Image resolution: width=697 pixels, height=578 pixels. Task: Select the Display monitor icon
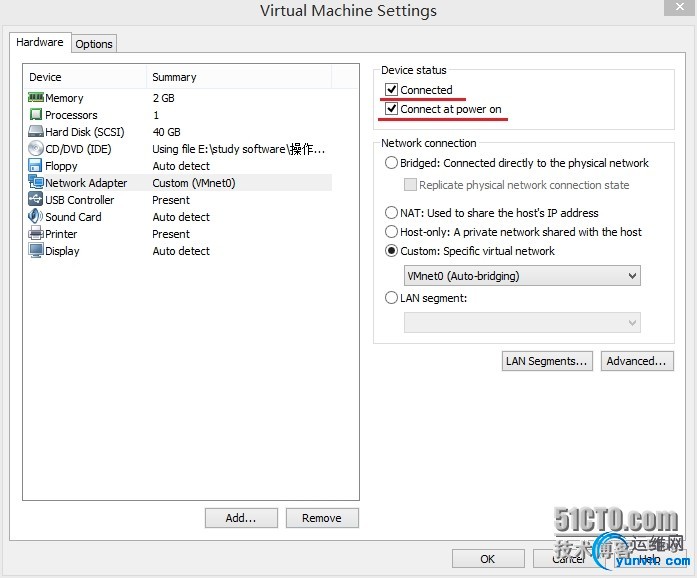(x=36, y=250)
